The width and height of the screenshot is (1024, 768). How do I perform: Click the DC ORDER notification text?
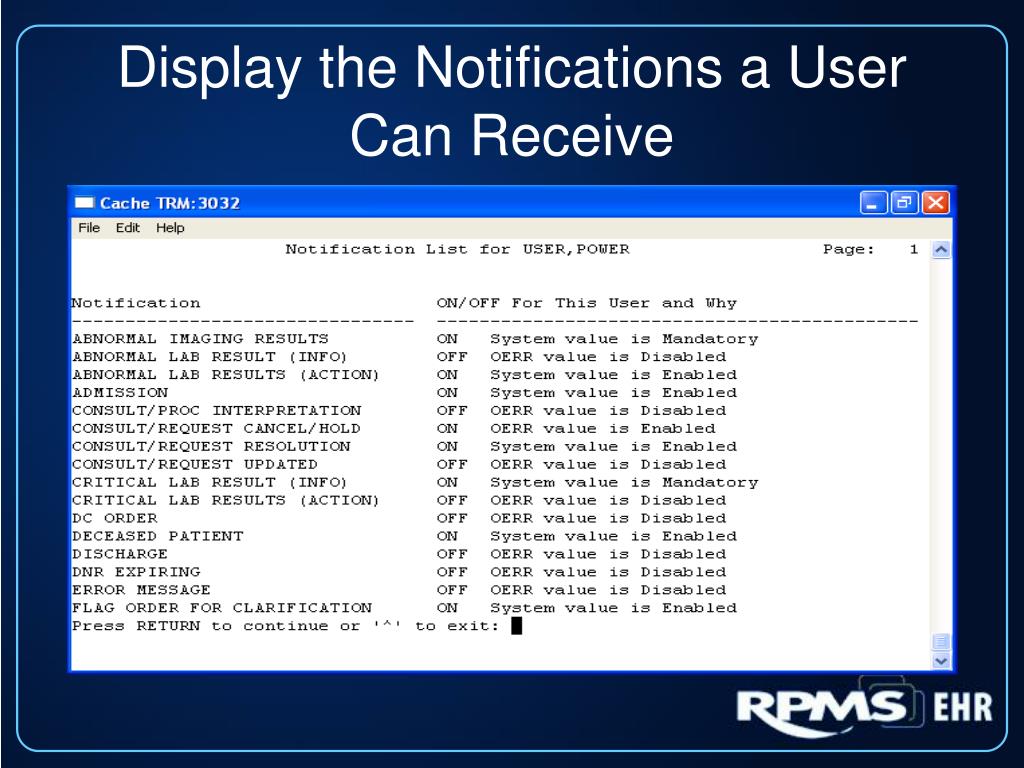click(114, 518)
